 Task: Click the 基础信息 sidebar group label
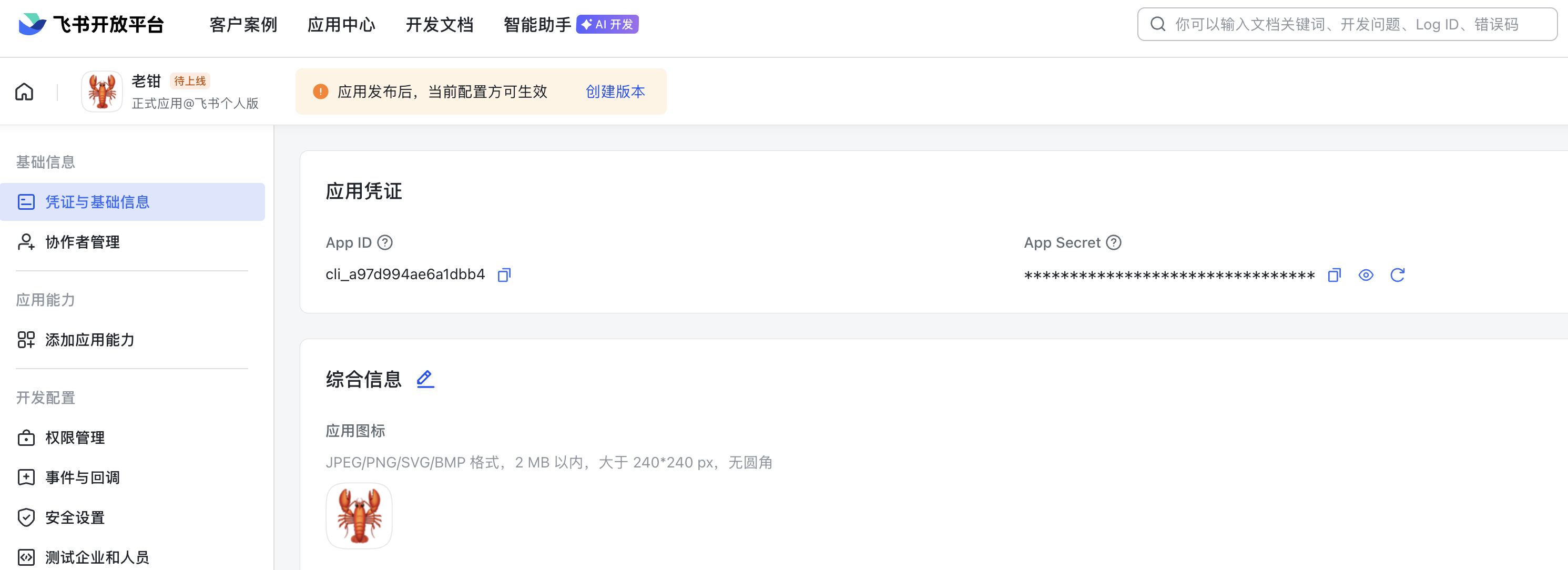(46, 162)
